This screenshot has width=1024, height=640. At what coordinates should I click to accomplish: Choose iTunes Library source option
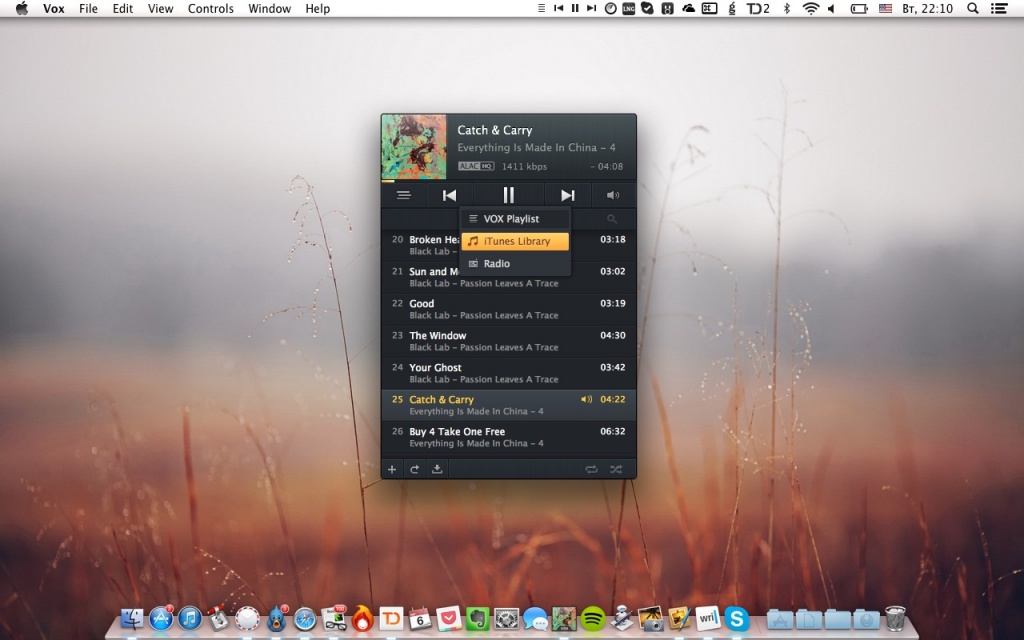[515, 241]
